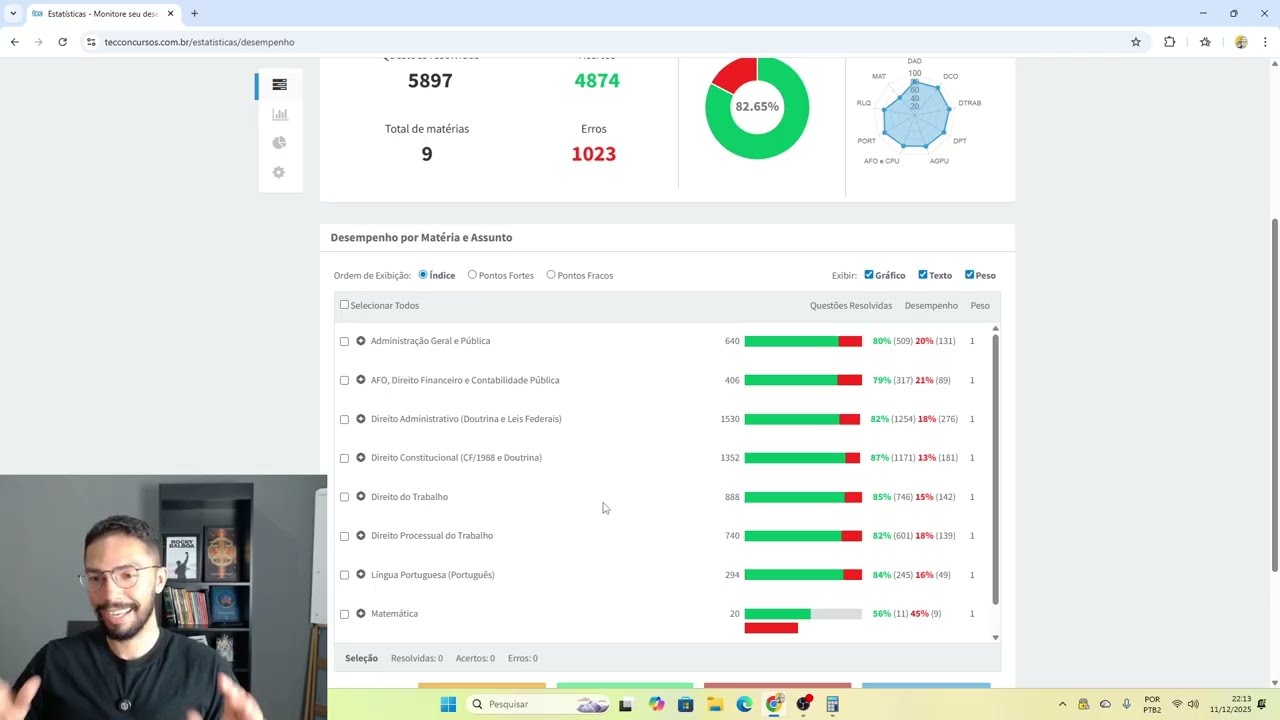Close the Estatísticas browser tab
The width and height of the screenshot is (1280, 720).
pos(170,14)
